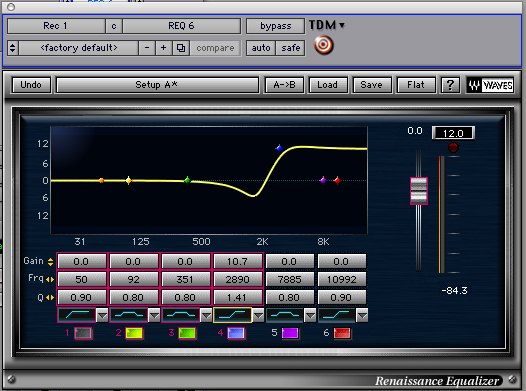The width and height of the screenshot is (526, 391).
Task: Open the TDM format dropdown
Action: (x=327, y=25)
